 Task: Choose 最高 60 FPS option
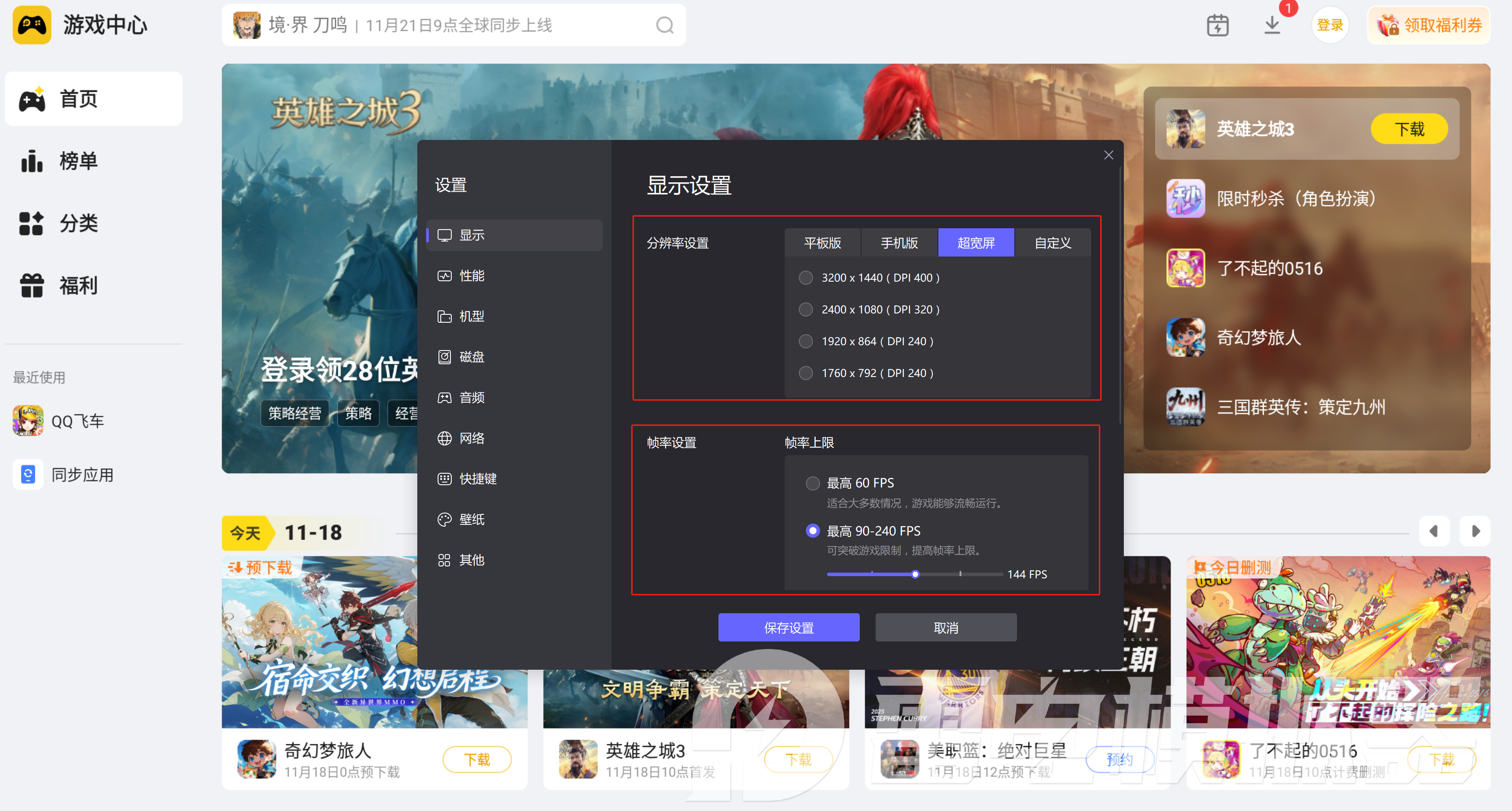[813, 483]
